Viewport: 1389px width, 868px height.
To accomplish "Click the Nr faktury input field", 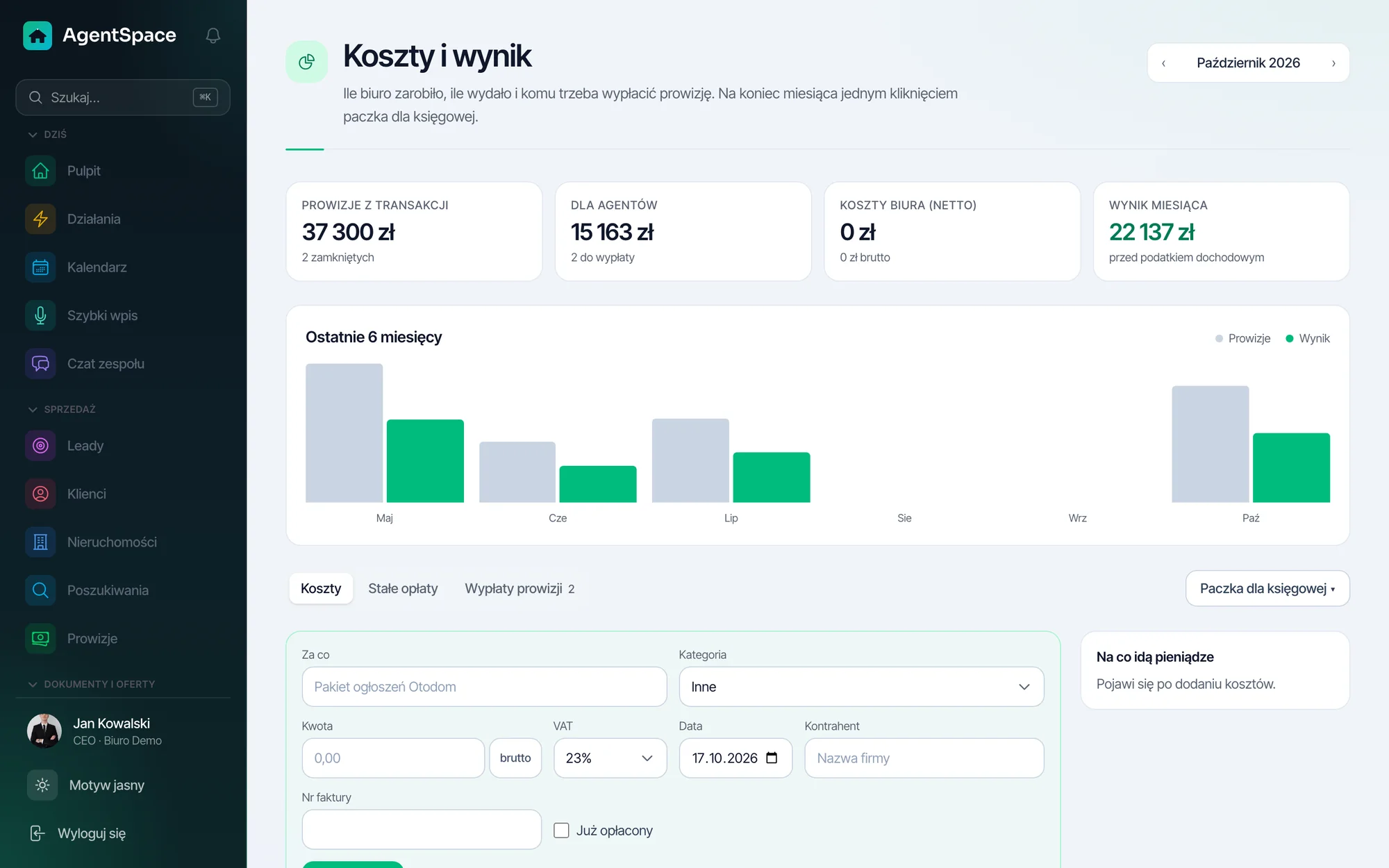I will coord(422,829).
